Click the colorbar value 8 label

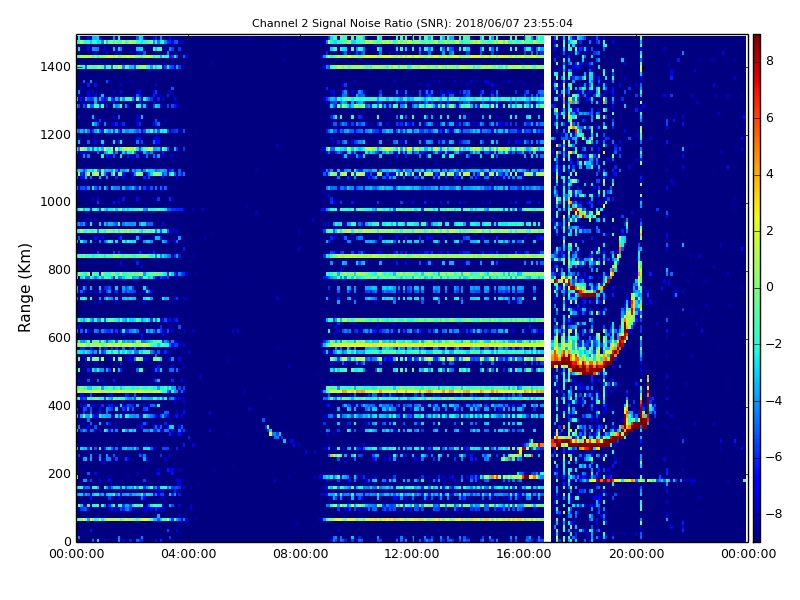click(x=770, y=61)
